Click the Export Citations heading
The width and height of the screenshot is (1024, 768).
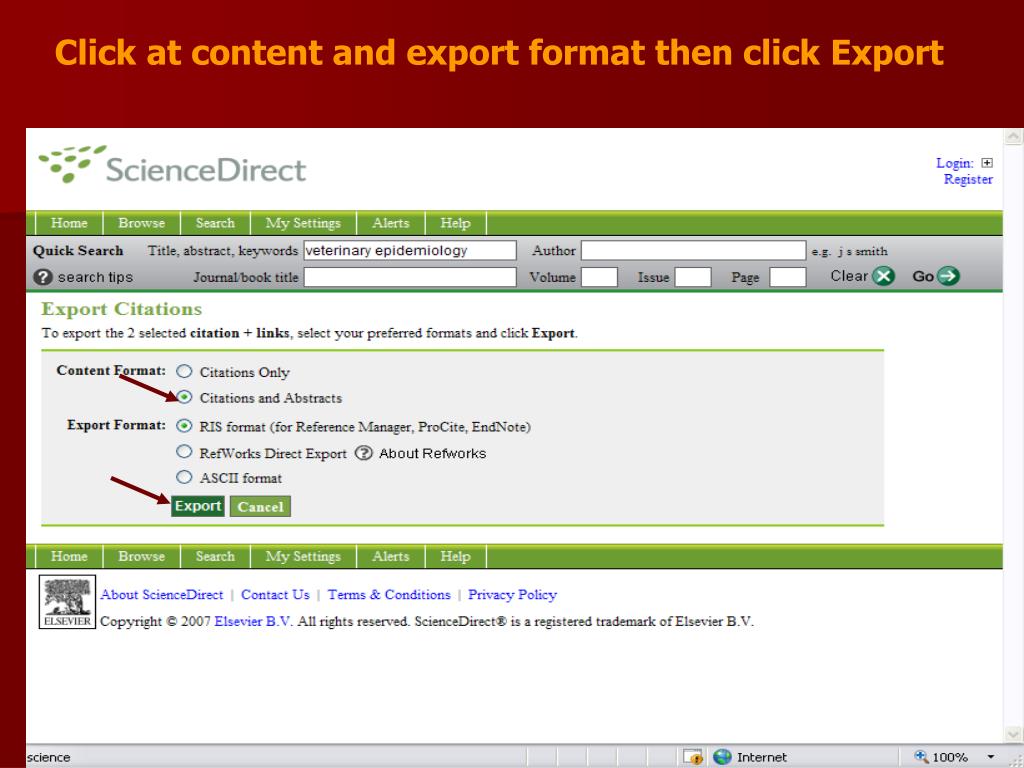[121, 309]
